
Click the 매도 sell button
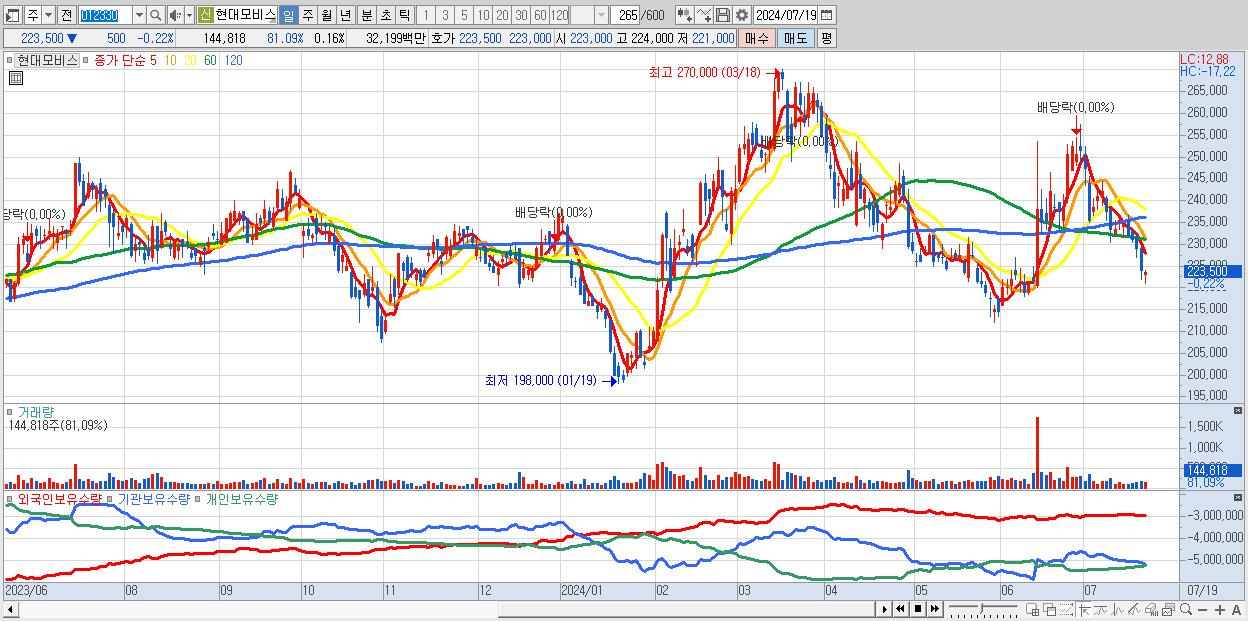(794, 38)
